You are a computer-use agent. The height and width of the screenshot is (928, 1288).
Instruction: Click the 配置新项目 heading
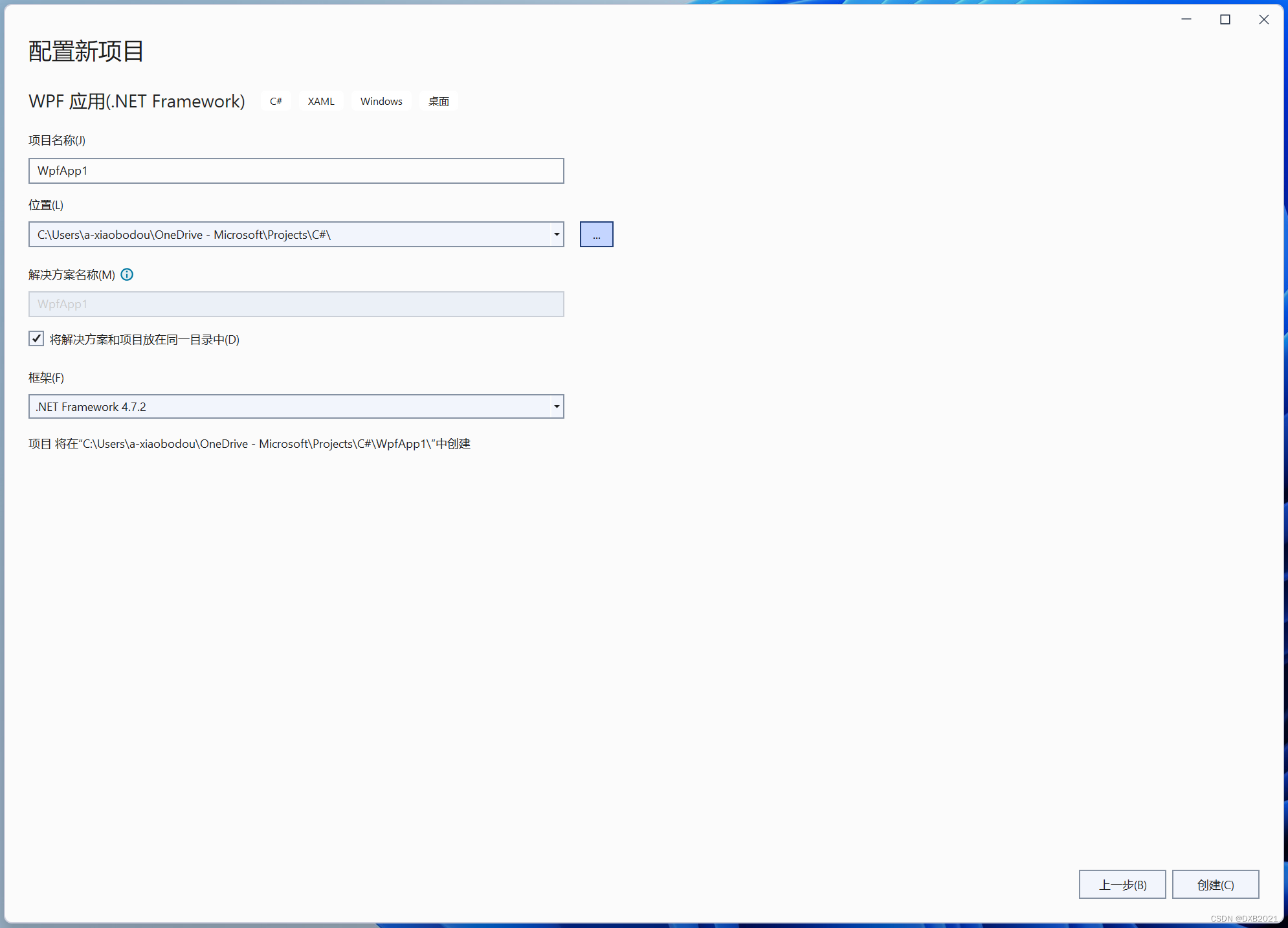[x=86, y=51]
